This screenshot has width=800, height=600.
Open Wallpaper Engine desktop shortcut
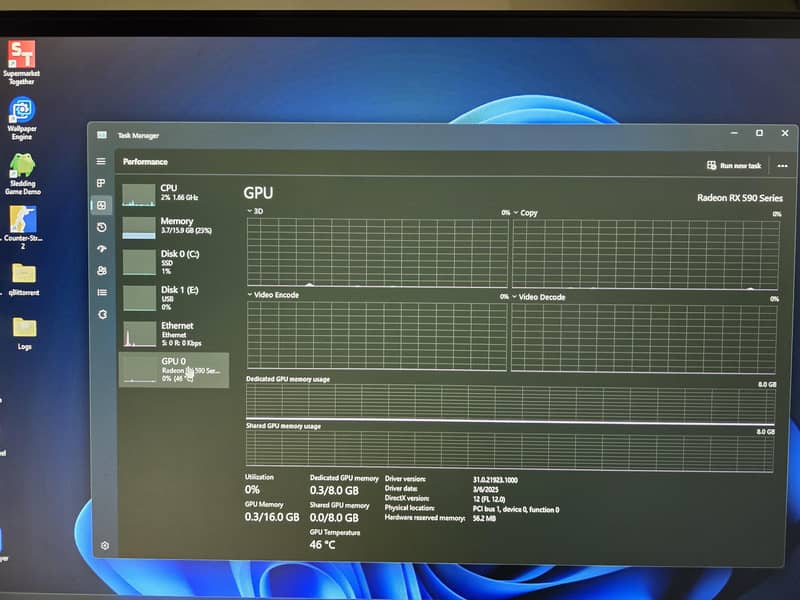(x=22, y=117)
